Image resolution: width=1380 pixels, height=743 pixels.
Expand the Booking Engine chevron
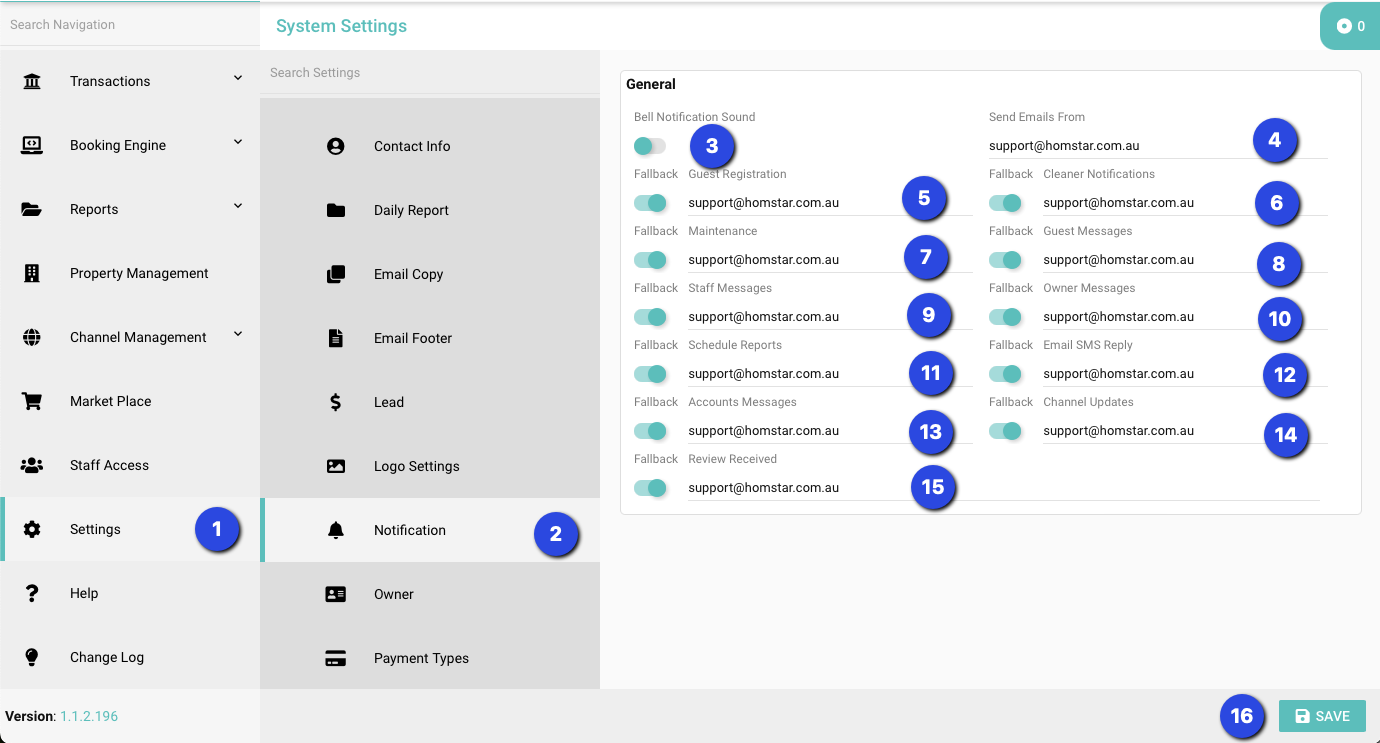point(238,142)
